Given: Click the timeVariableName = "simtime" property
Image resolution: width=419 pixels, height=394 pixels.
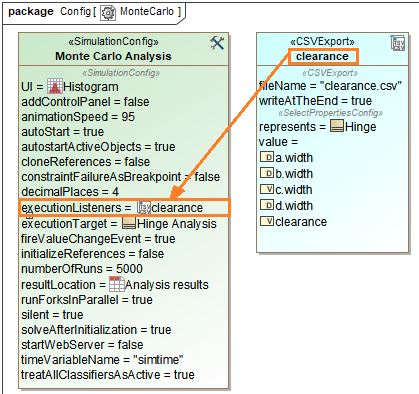Looking at the screenshot, I should (102, 360).
